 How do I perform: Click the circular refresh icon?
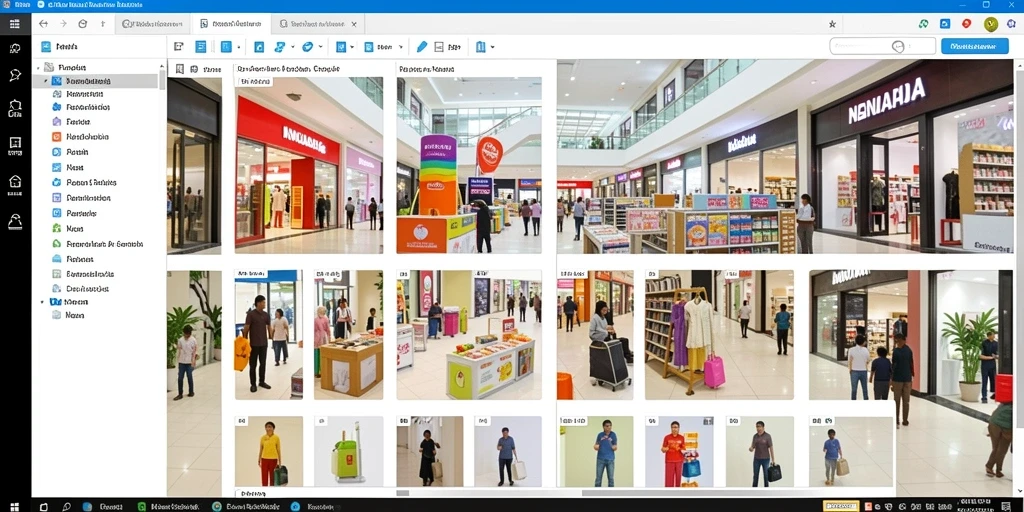(x=82, y=24)
